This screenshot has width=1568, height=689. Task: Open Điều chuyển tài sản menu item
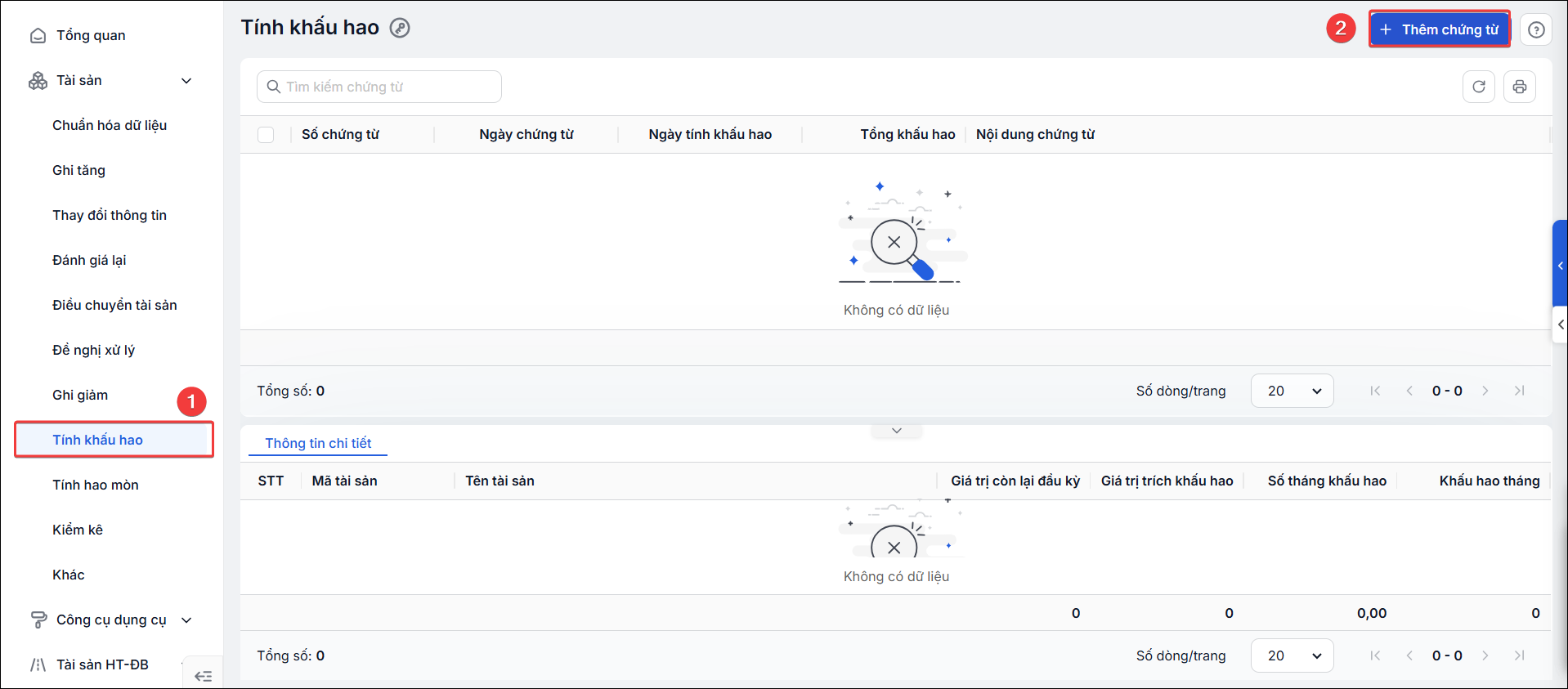click(x=114, y=305)
